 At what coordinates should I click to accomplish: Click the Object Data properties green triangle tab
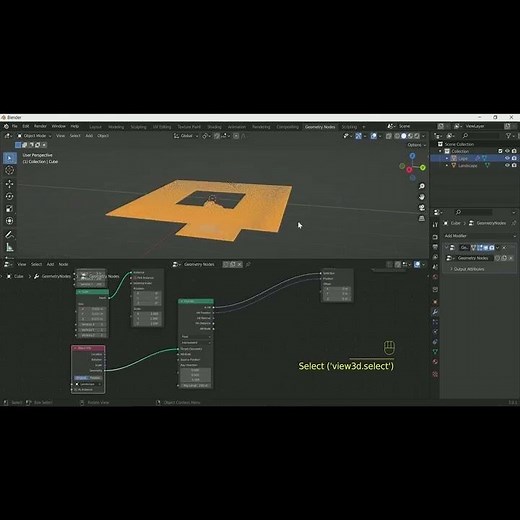pos(435,351)
